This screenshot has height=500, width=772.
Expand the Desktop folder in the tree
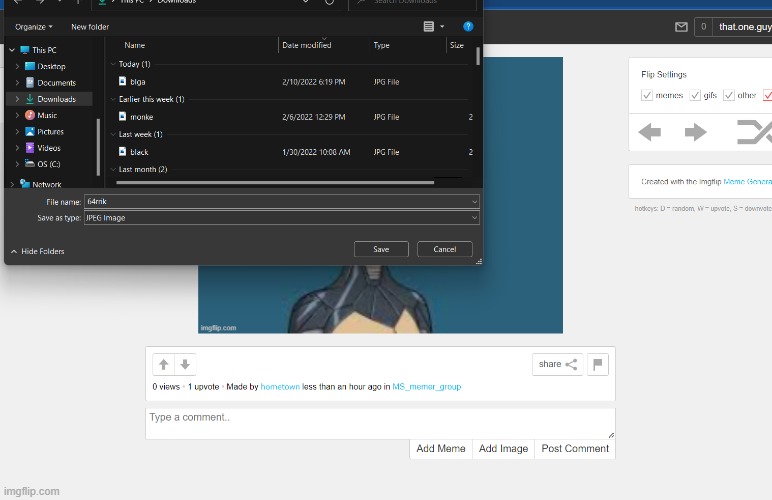(x=17, y=66)
